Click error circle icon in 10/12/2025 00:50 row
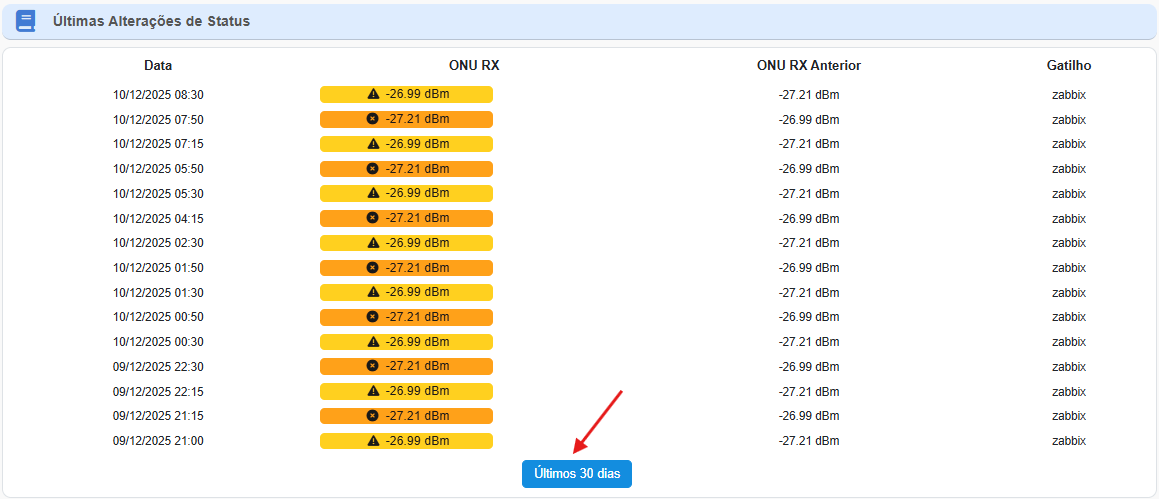 pos(373,317)
